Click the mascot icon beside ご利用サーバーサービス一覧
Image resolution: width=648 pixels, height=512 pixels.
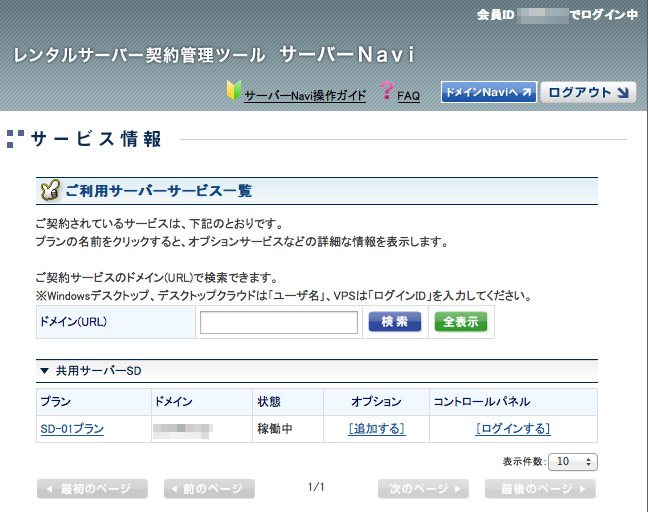pos(49,190)
